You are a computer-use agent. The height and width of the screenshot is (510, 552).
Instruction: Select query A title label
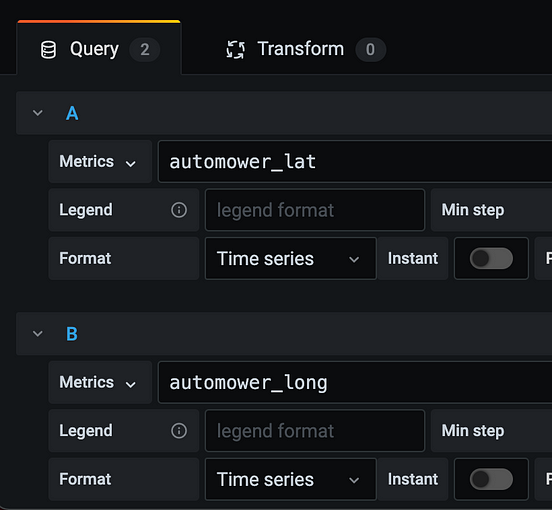(72, 113)
